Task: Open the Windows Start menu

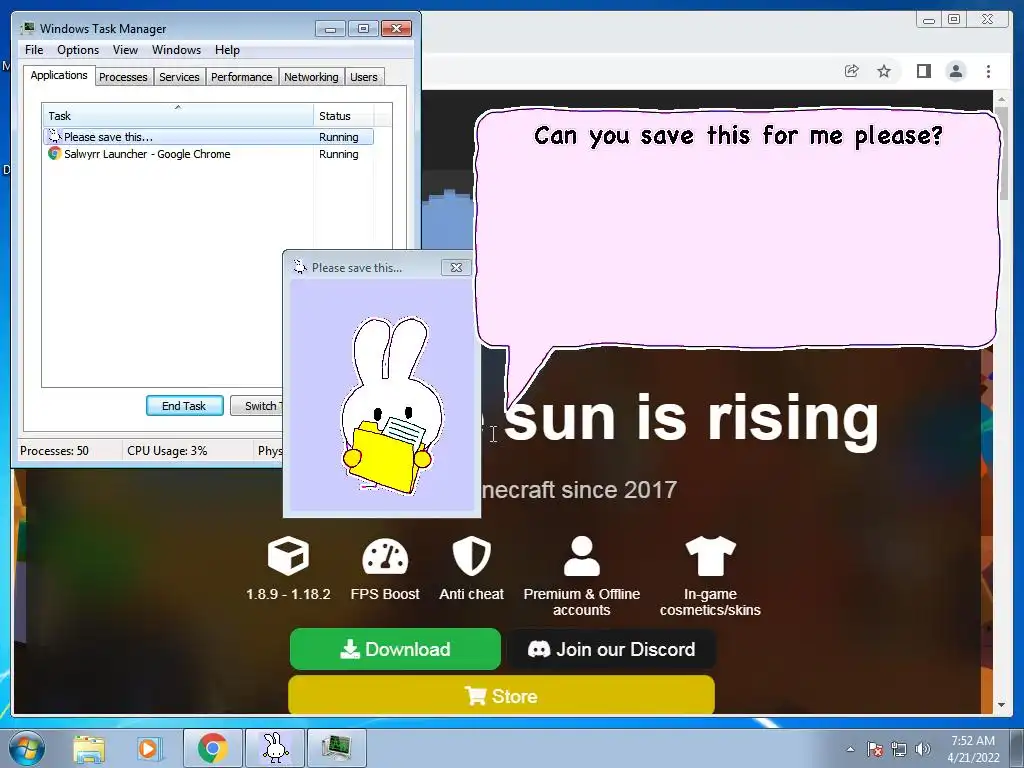Action: pos(27,748)
